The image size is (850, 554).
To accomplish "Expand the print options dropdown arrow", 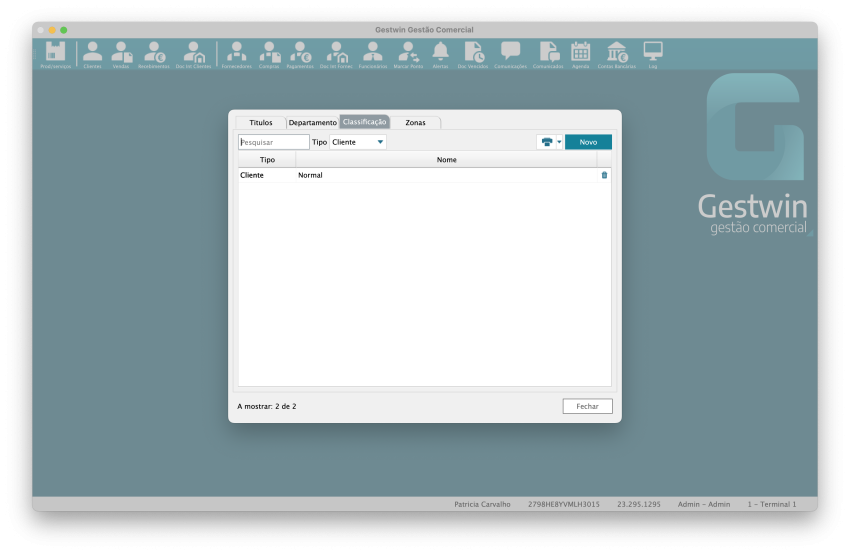I will (x=559, y=142).
